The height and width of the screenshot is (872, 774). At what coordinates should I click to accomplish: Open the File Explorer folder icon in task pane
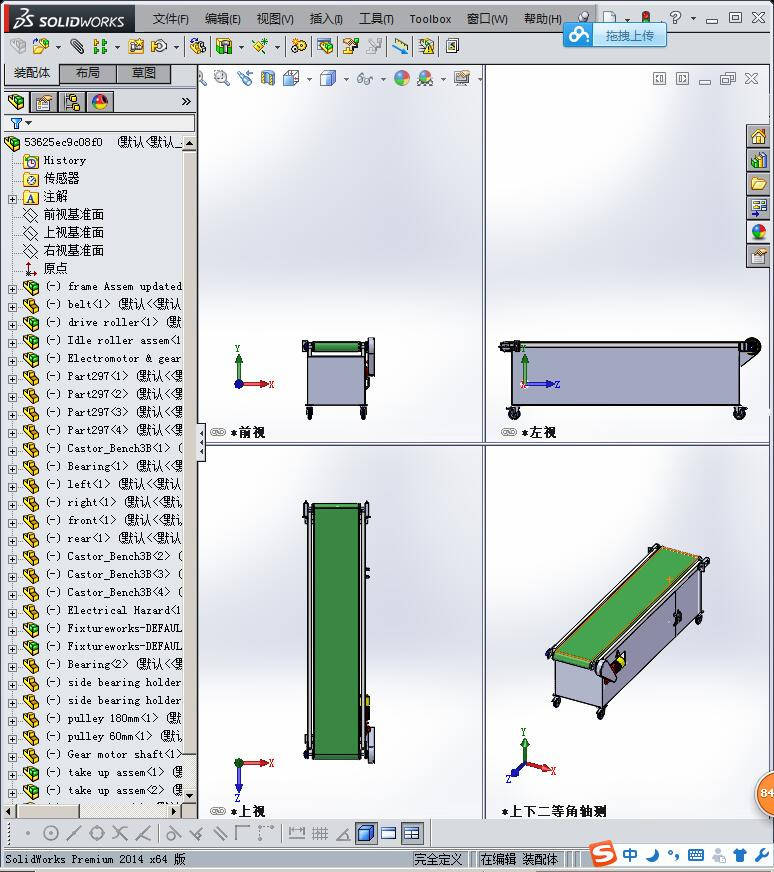(x=758, y=184)
